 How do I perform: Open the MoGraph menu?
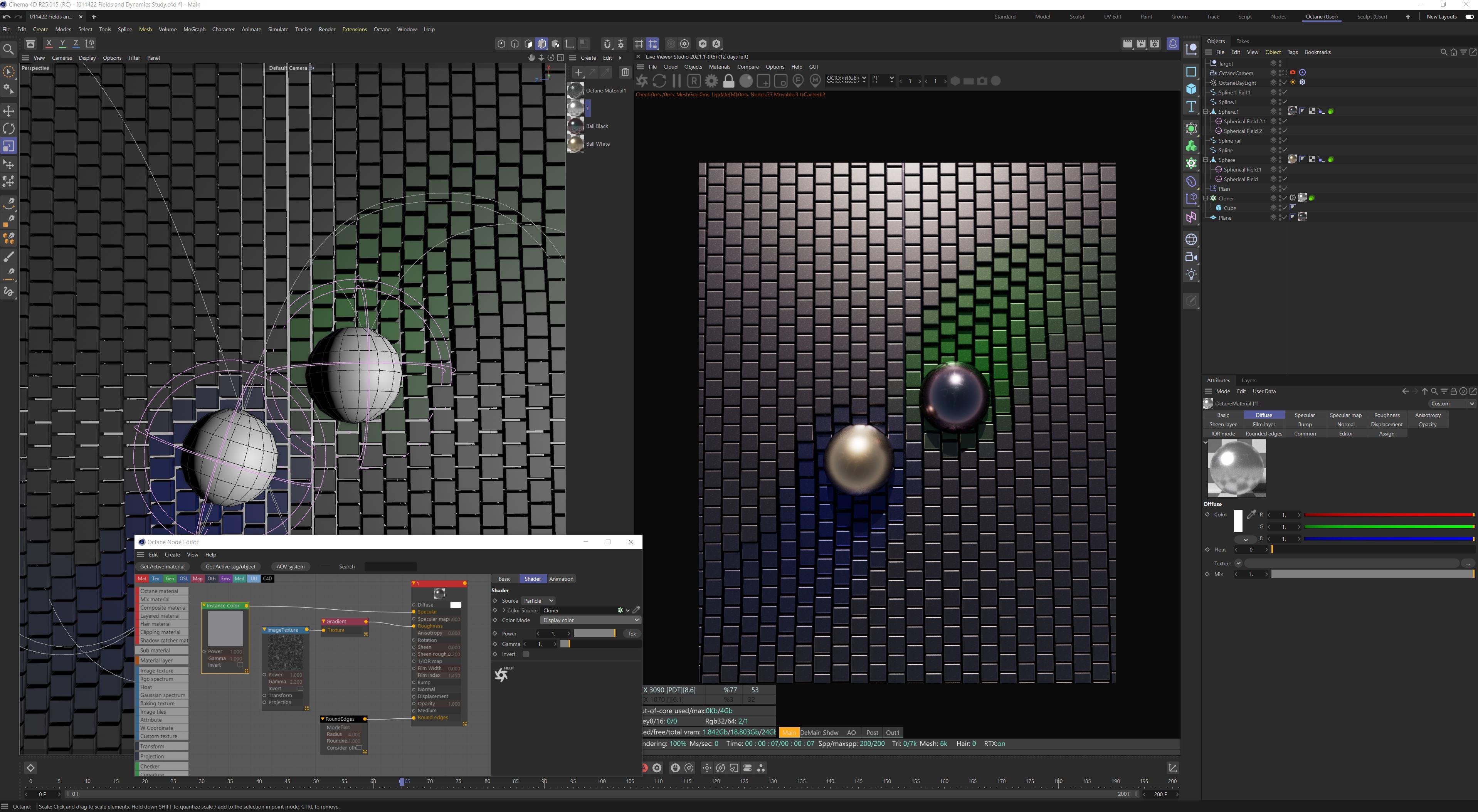click(x=194, y=29)
